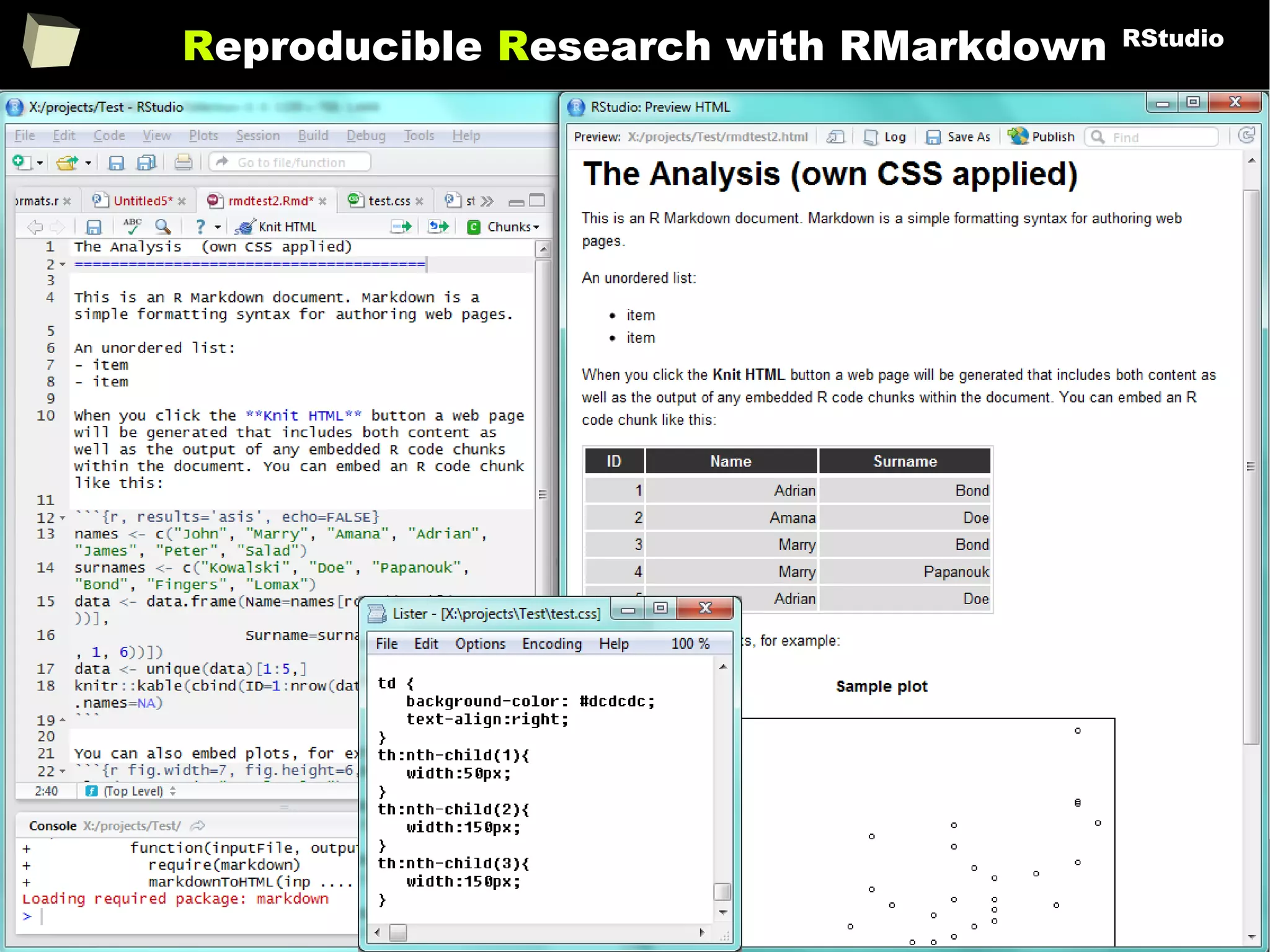
Task: Maximize the Lister window
Action: (x=660, y=608)
